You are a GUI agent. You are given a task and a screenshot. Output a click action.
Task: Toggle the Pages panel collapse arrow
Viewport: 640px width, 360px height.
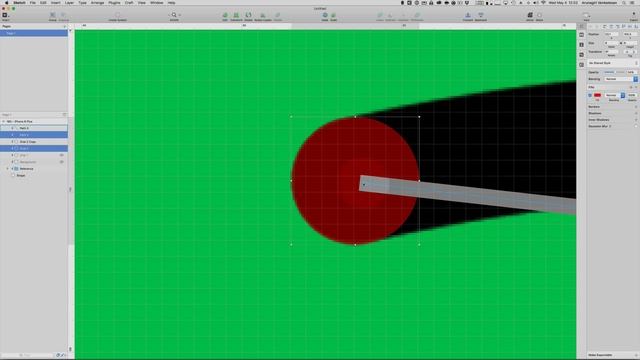coord(64,27)
